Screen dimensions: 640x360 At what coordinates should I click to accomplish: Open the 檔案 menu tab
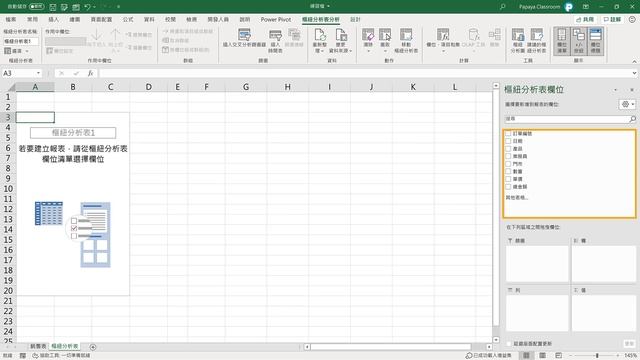pyautogui.click(x=11, y=19)
